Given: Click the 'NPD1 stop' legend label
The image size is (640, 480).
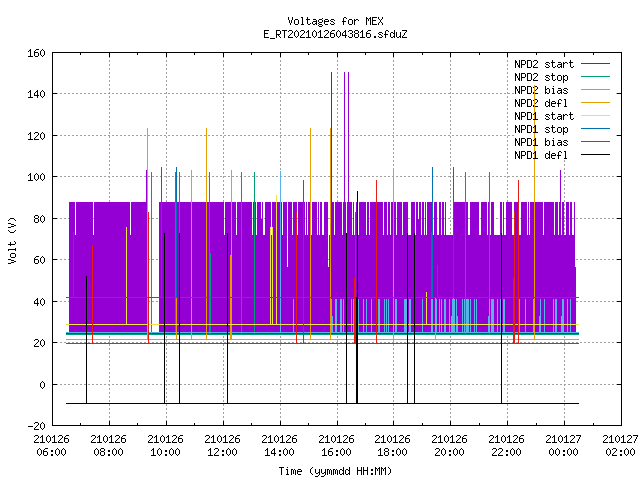Looking at the screenshot, I should pos(541,129).
